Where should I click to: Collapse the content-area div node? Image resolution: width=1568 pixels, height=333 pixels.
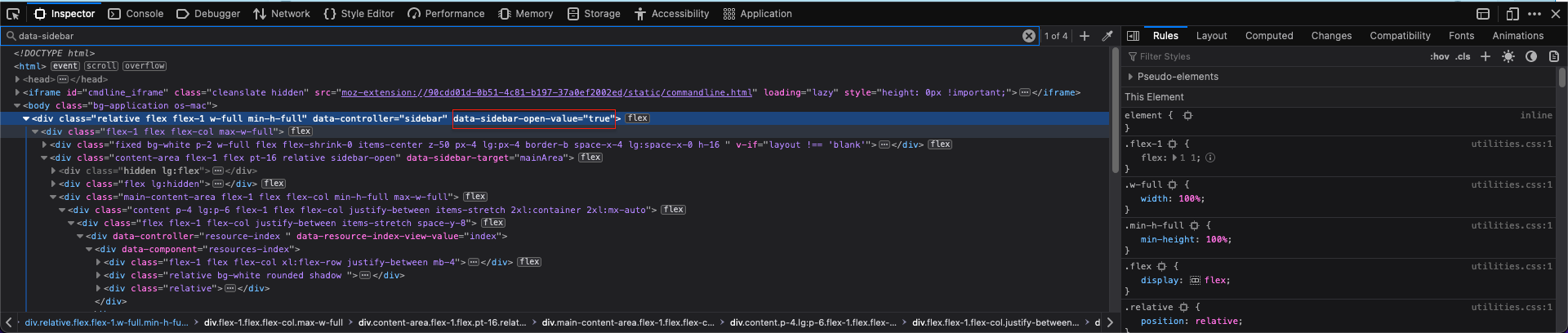coord(44,158)
